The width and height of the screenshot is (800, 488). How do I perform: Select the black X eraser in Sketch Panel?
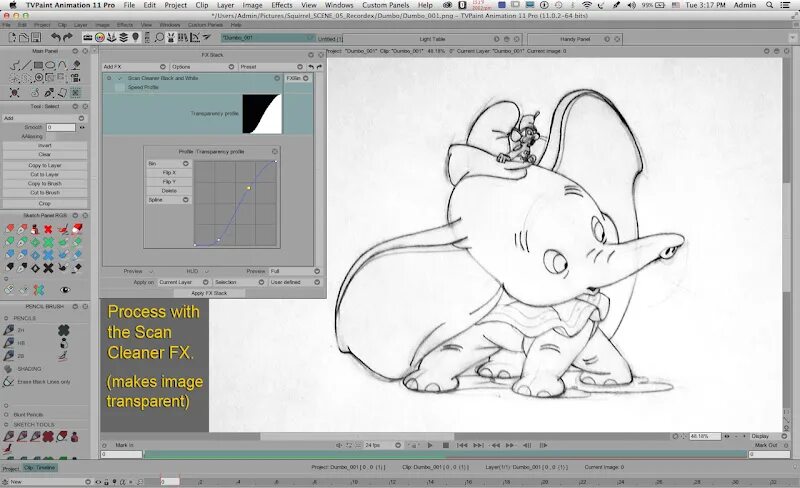click(48, 267)
